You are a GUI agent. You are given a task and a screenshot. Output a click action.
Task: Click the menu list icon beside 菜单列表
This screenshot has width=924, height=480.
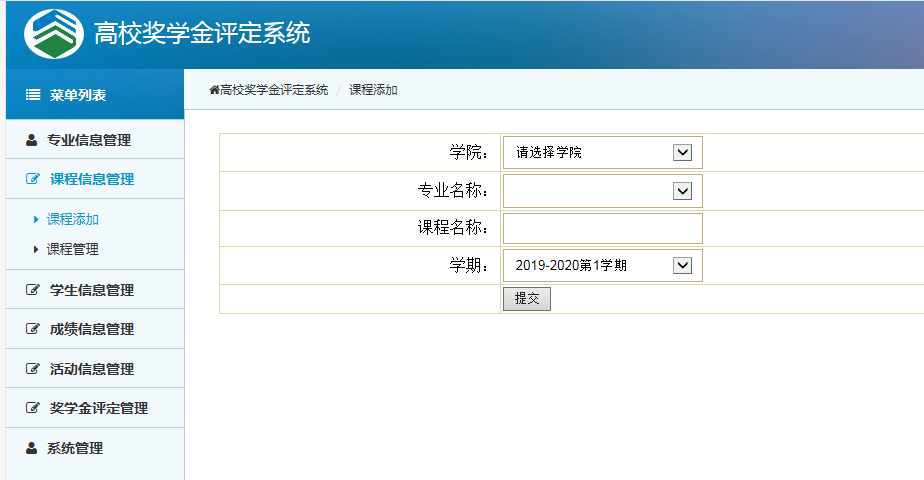(x=32, y=95)
